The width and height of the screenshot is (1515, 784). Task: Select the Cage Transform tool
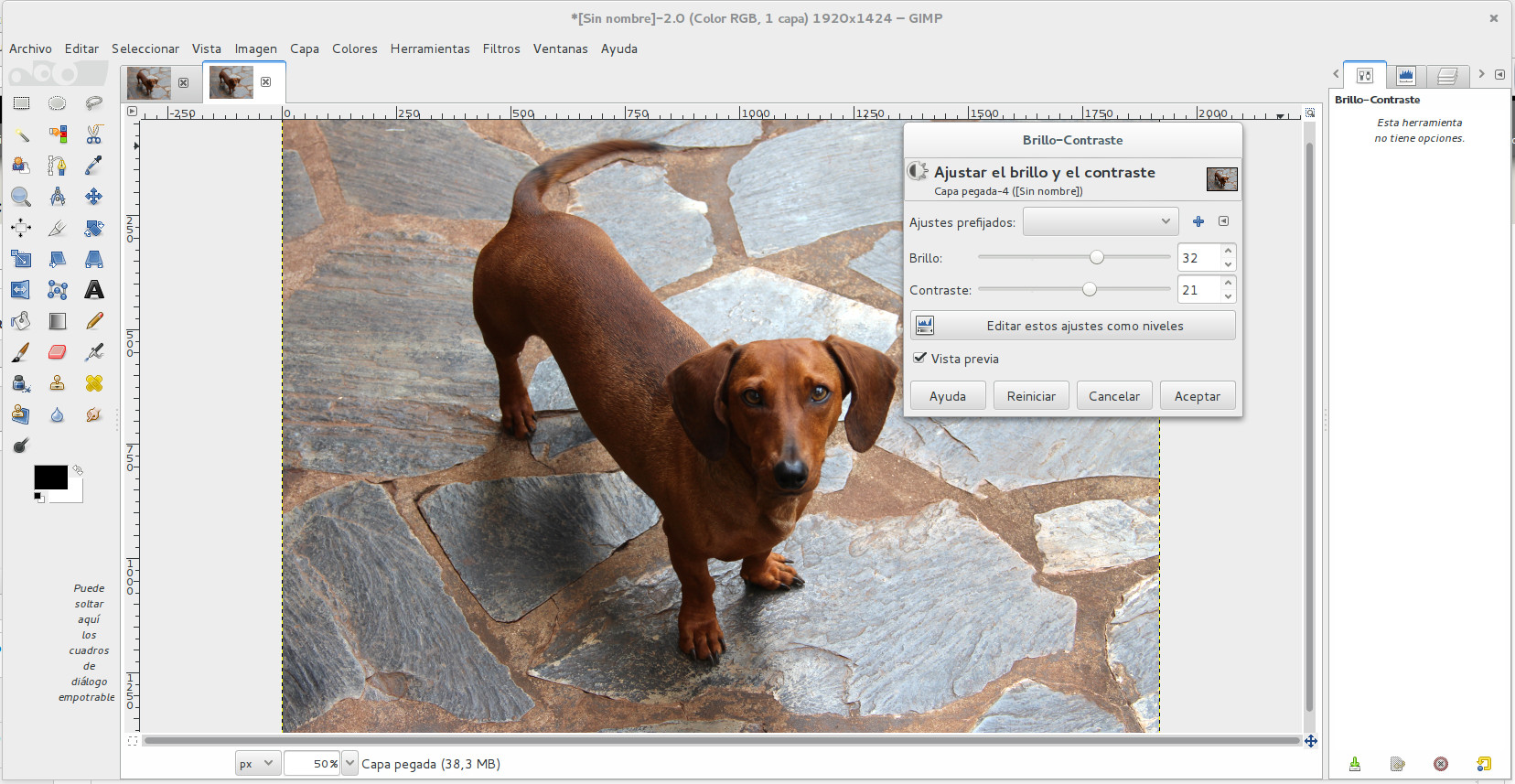(x=58, y=290)
